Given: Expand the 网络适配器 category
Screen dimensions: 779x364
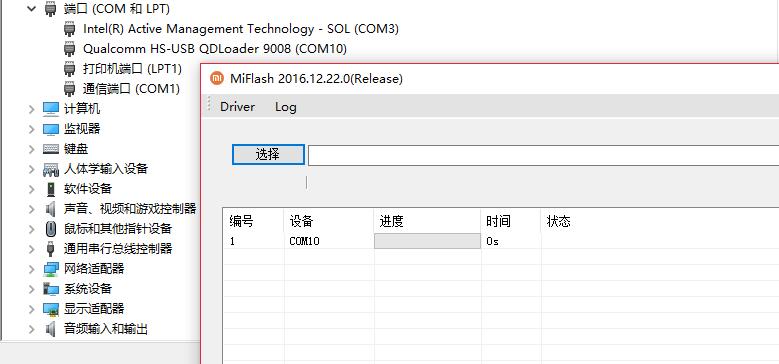Looking at the screenshot, I should pyautogui.click(x=32, y=269).
